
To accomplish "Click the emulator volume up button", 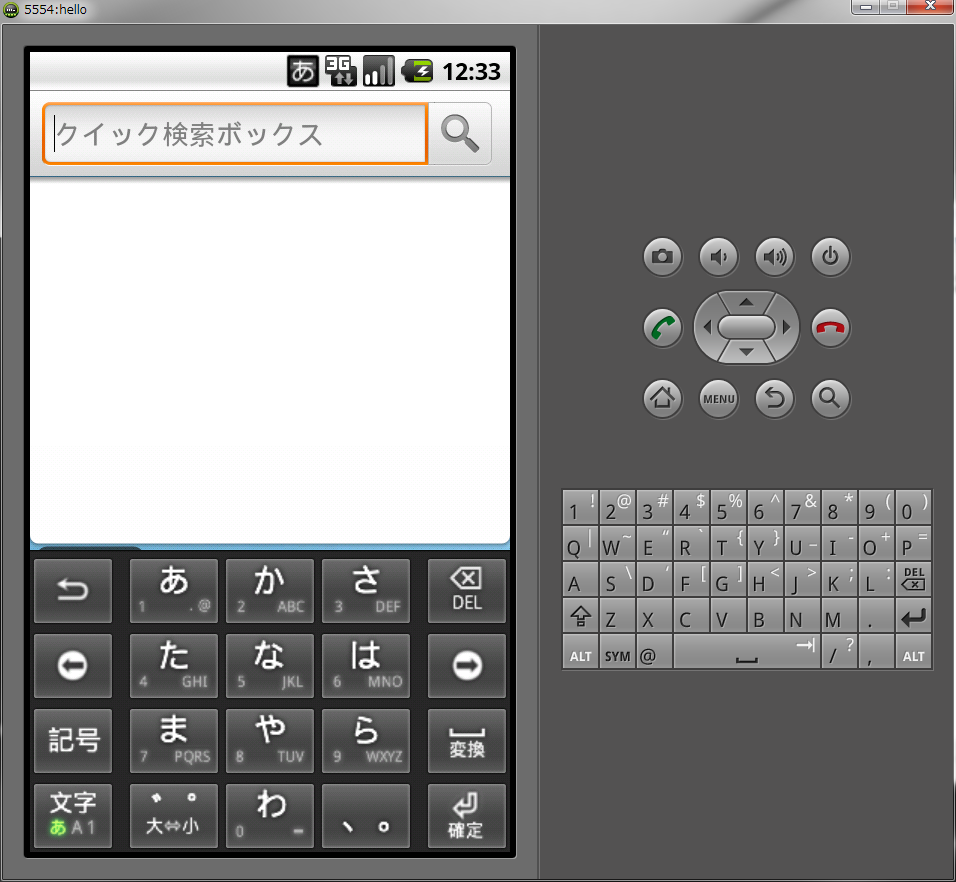I will pyautogui.click(x=775, y=257).
